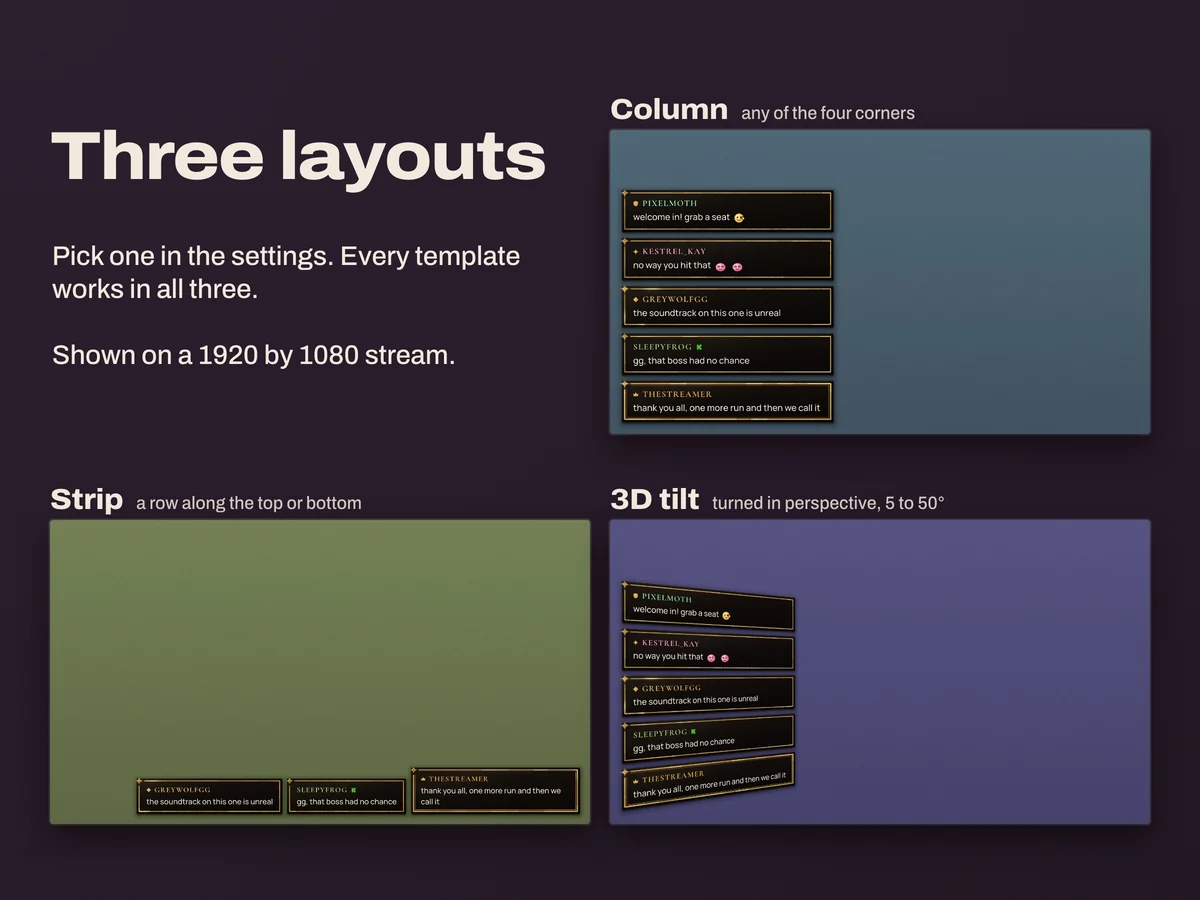The image size is (1200, 900).
Task: Click the caption "turned in perspective, 5 to 50°"
Action: [828, 503]
